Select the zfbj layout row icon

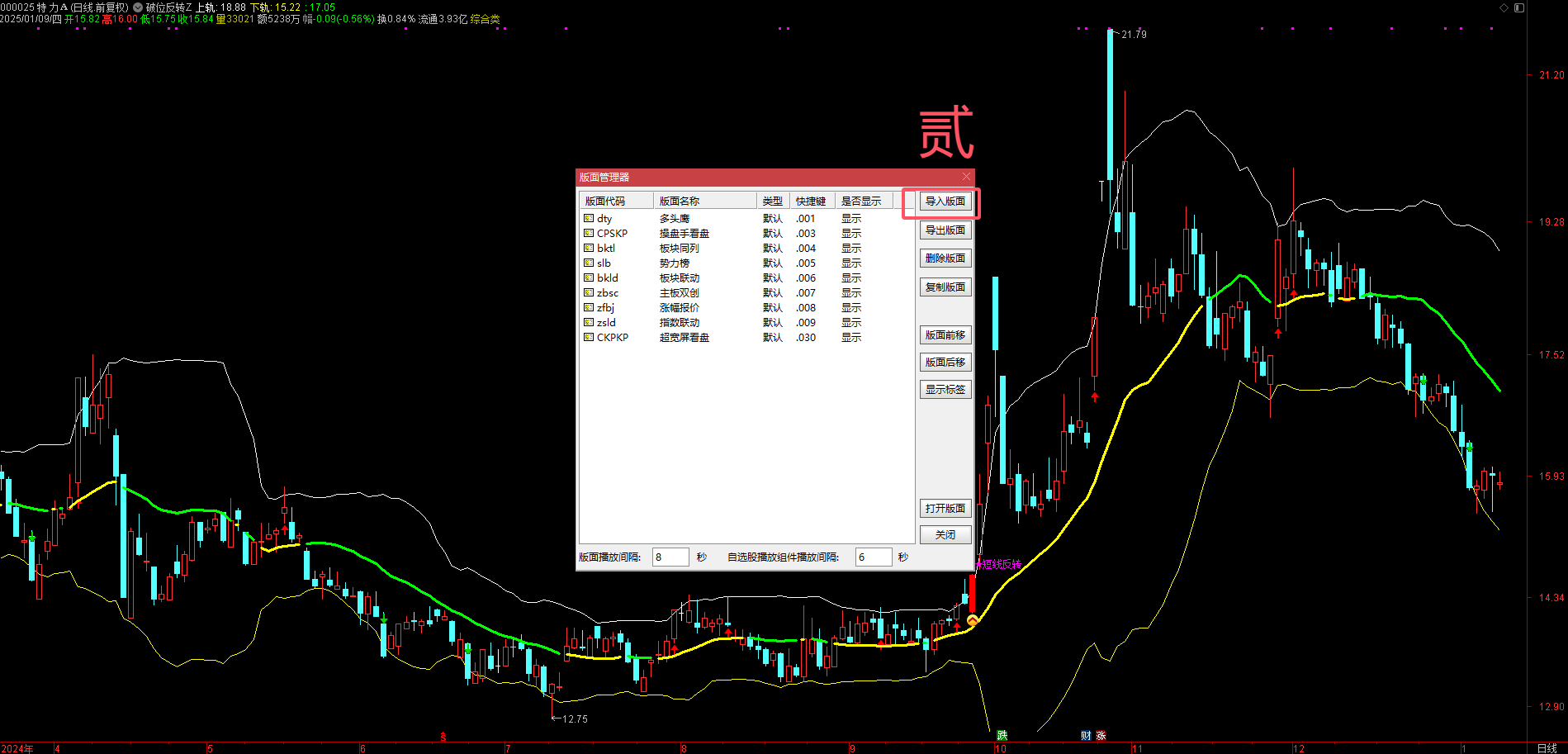[x=589, y=308]
